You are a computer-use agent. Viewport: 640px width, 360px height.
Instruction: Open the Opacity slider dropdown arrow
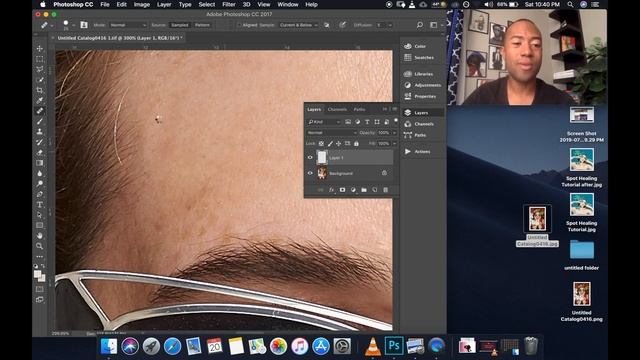[x=394, y=133]
